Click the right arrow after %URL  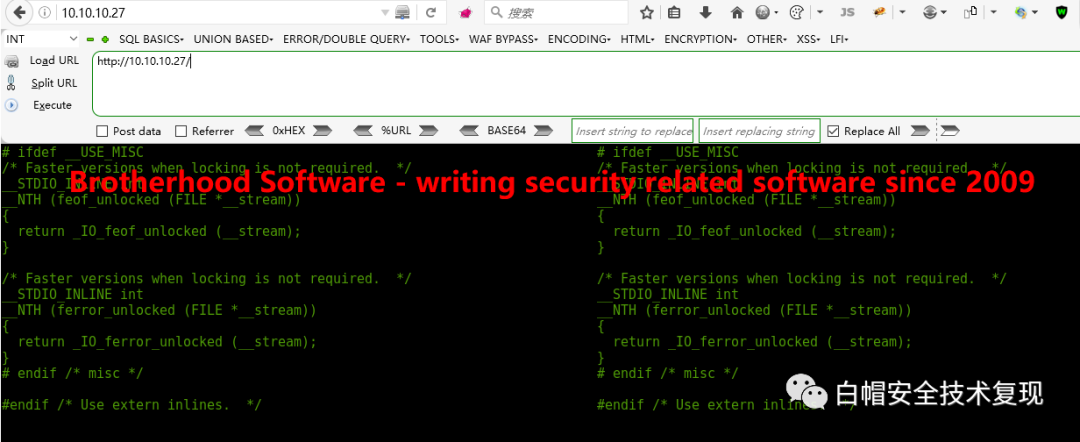[428, 130]
